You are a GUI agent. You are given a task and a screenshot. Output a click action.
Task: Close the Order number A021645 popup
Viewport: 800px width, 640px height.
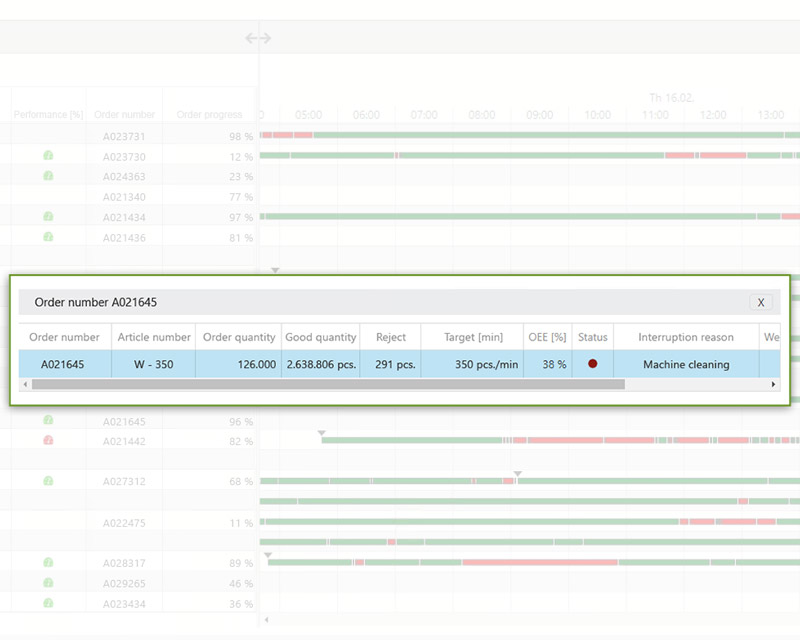tap(760, 302)
